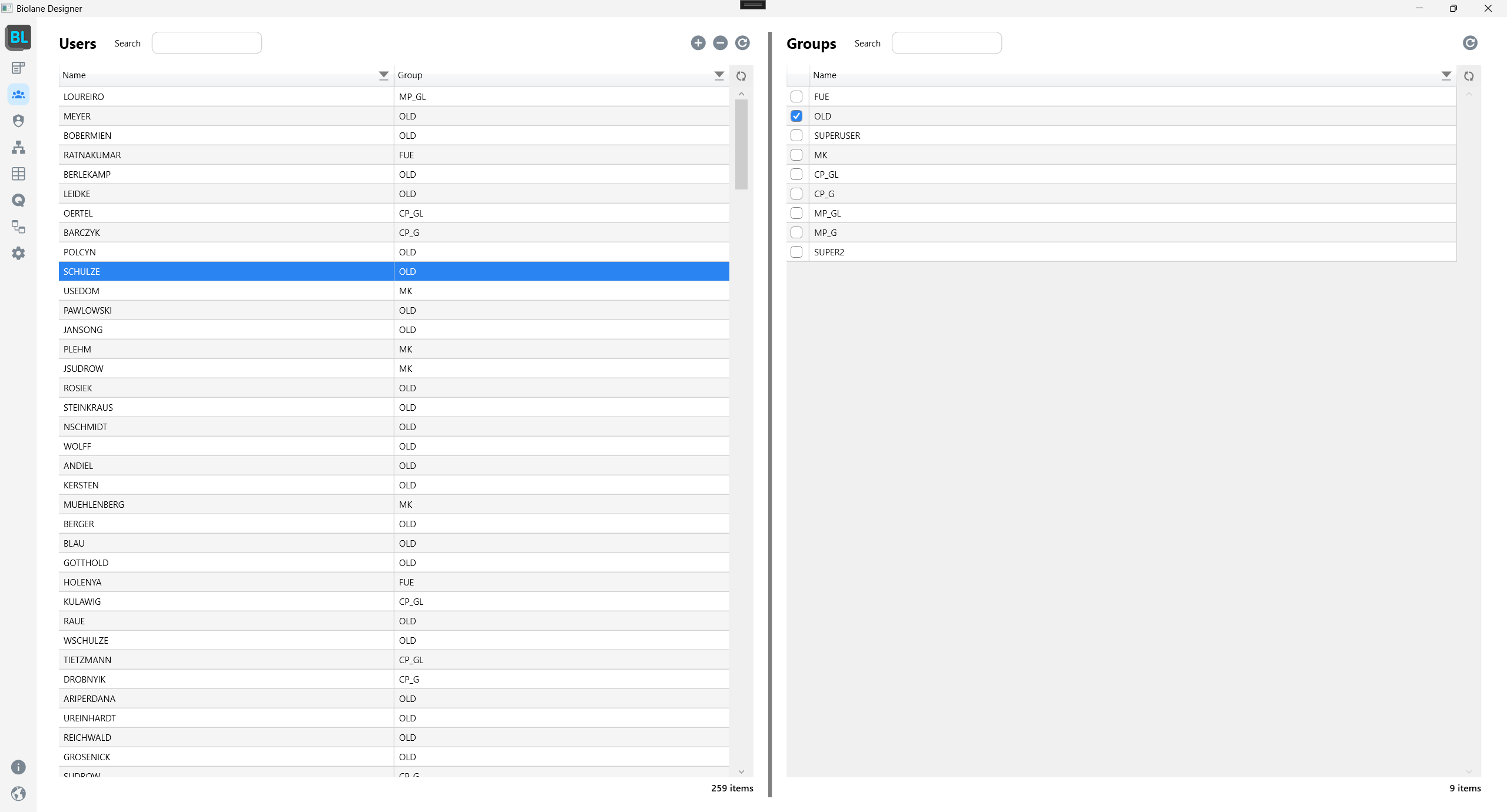Screen dimensions: 1507x812
Task: Click the Users search field
Action: click(207, 43)
